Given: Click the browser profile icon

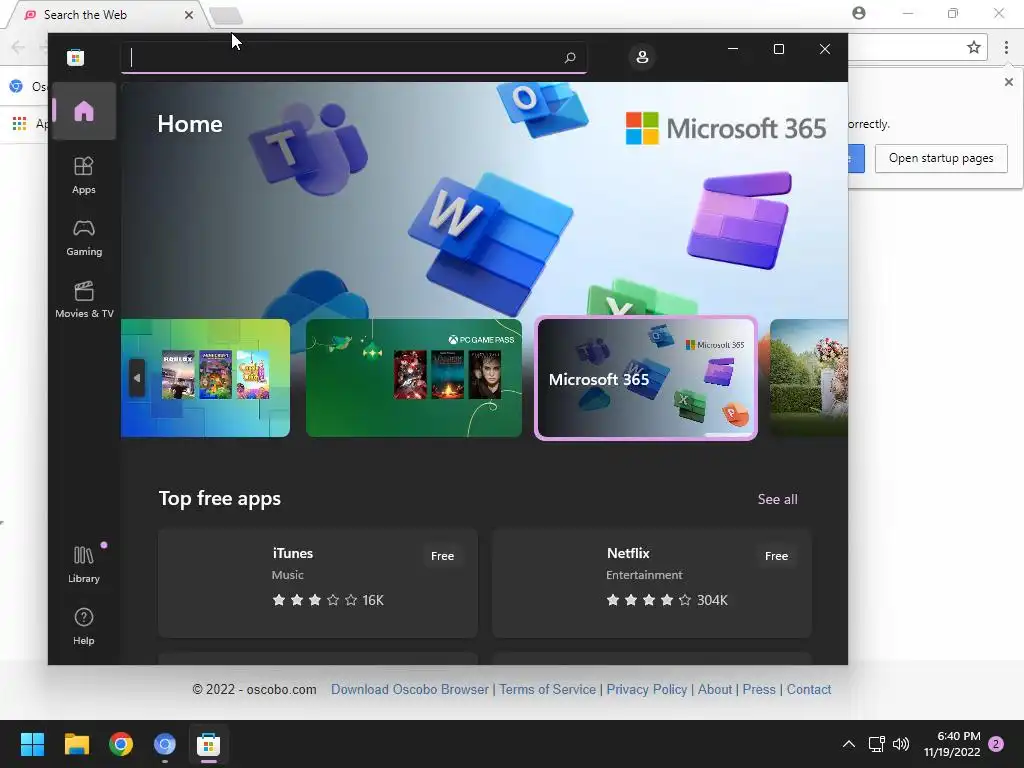Looking at the screenshot, I should 859,13.
